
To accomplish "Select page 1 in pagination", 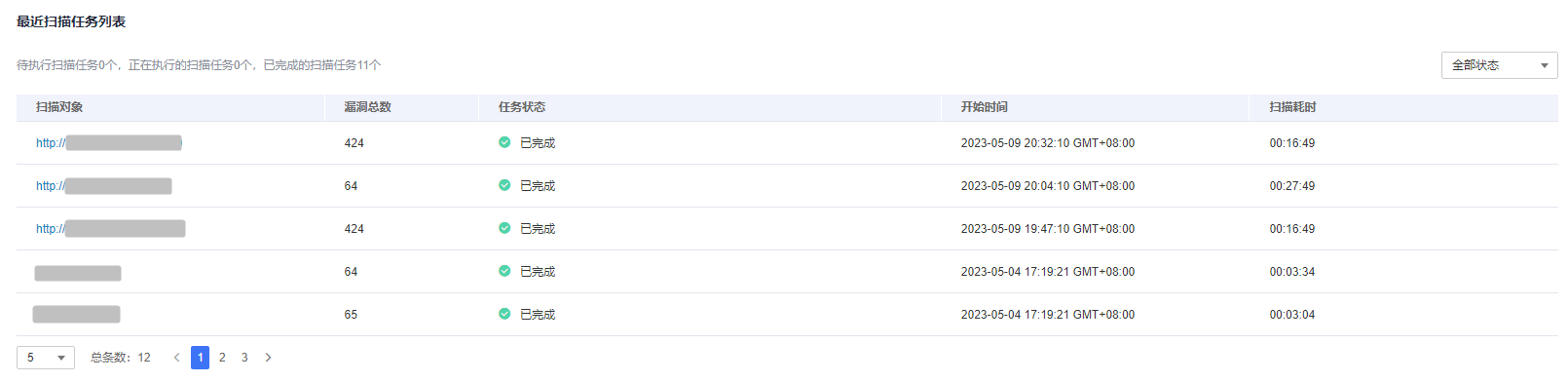I will [200, 358].
